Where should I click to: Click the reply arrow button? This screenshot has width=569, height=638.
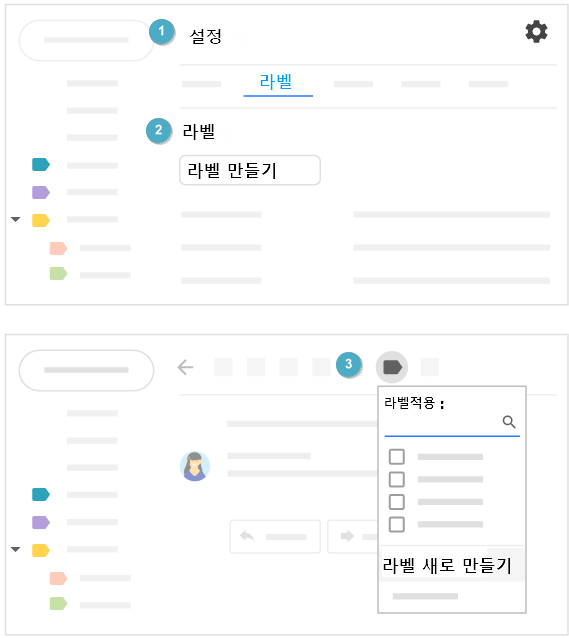pyautogui.click(x=275, y=536)
